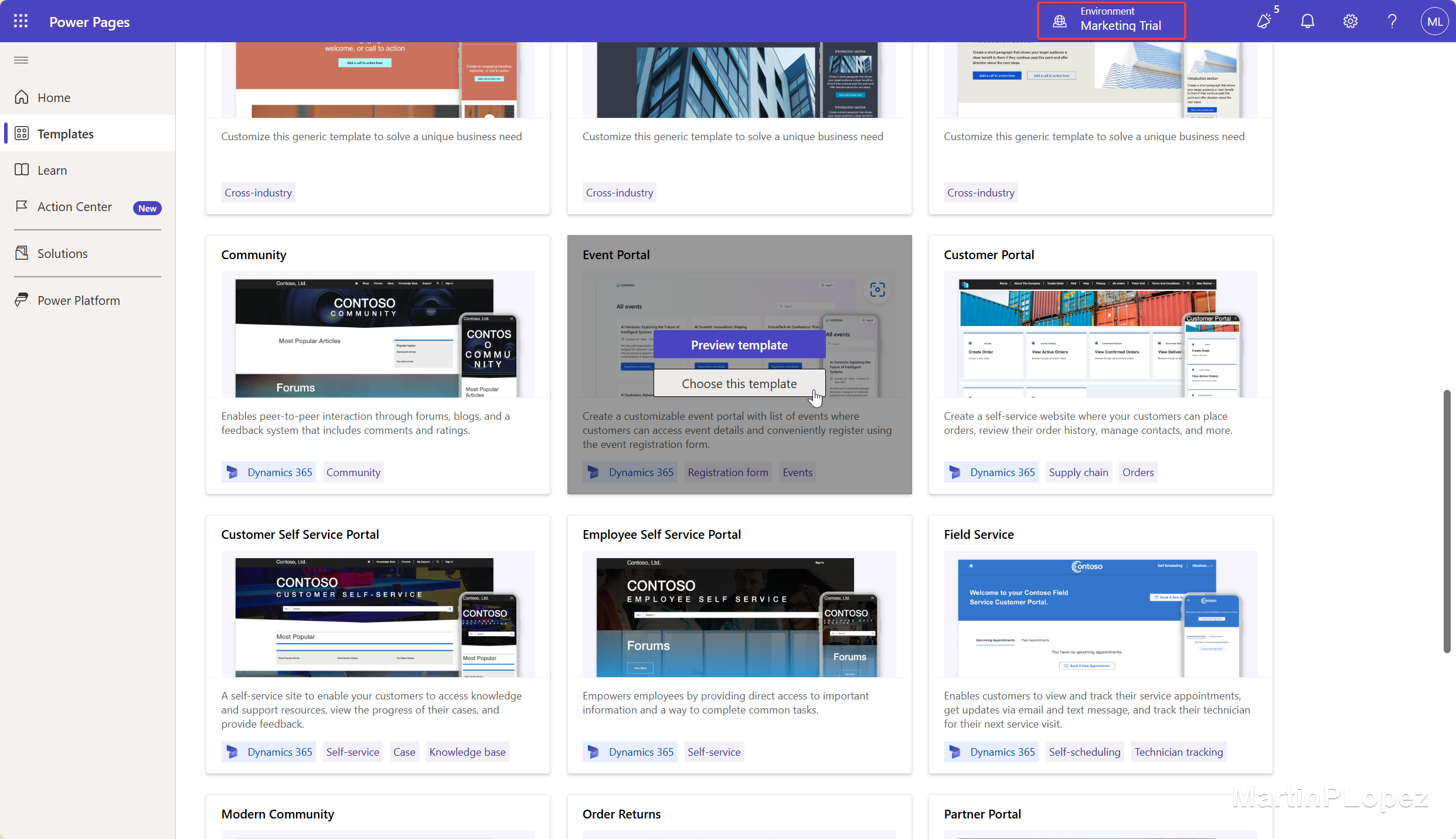Open Action Center in the sidebar
This screenshot has height=839, width=1456.
click(74, 206)
